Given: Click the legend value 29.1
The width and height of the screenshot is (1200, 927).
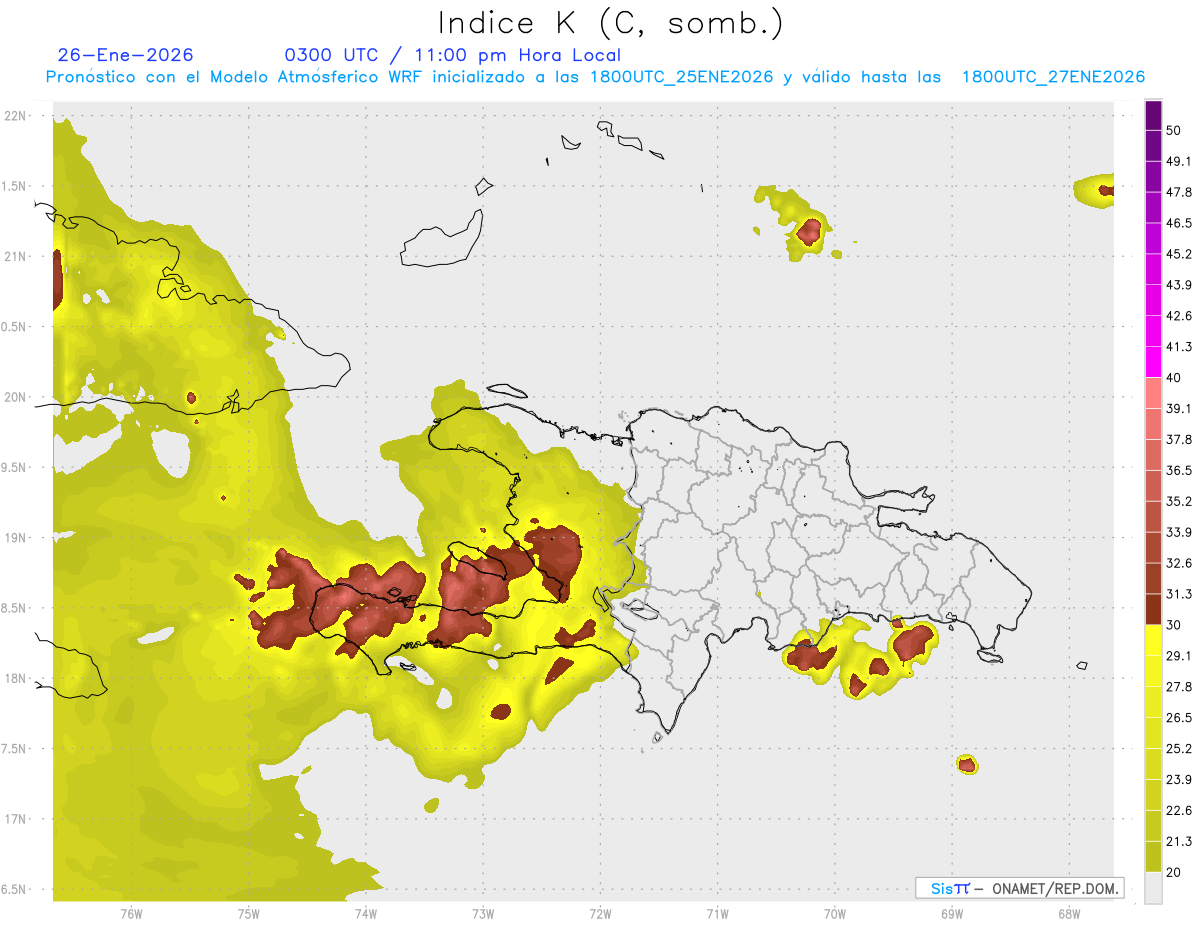Looking at the screenshot, I should click(1179, 656).
